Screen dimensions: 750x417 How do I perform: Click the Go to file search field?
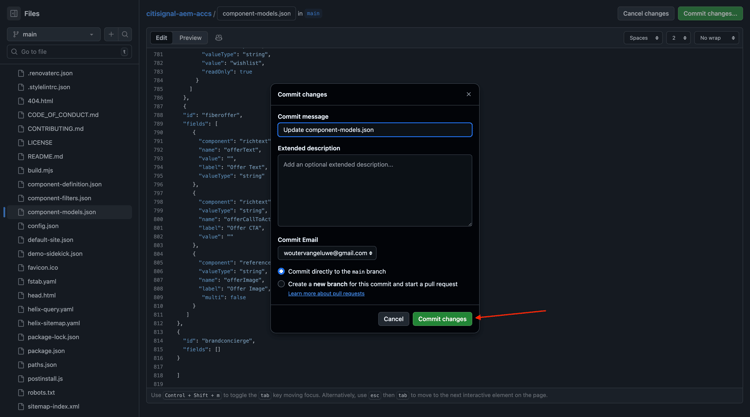69,52
